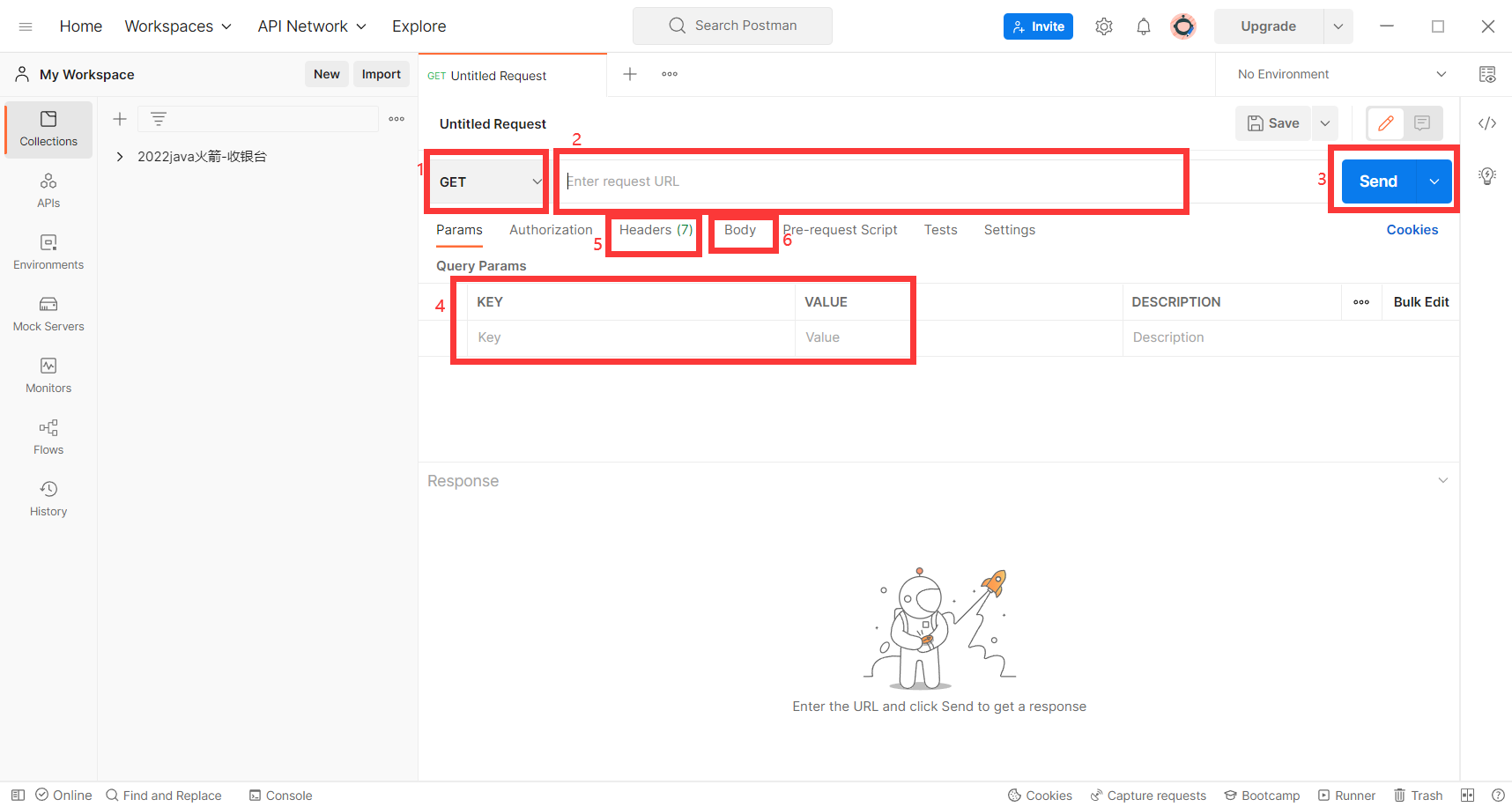Screen dimensions: 1512x807
Task: Switch to Headers (7) tab
Action: tap(656, 230)
